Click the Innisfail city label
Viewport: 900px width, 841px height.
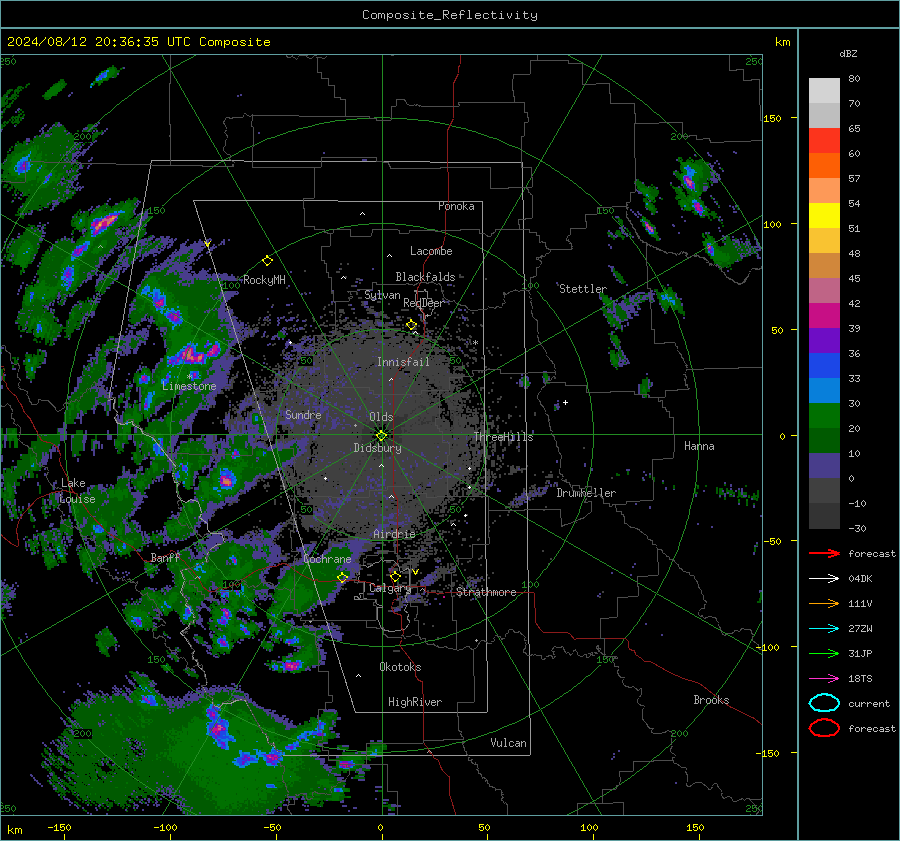click(403, 362)
